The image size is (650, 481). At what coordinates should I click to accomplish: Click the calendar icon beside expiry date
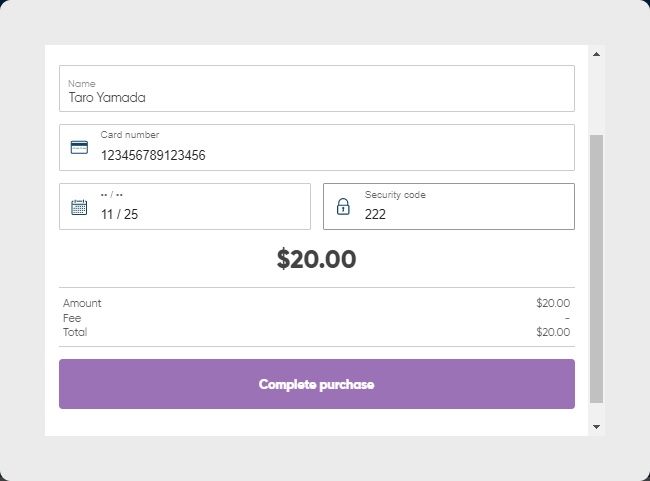pos(79,207)
